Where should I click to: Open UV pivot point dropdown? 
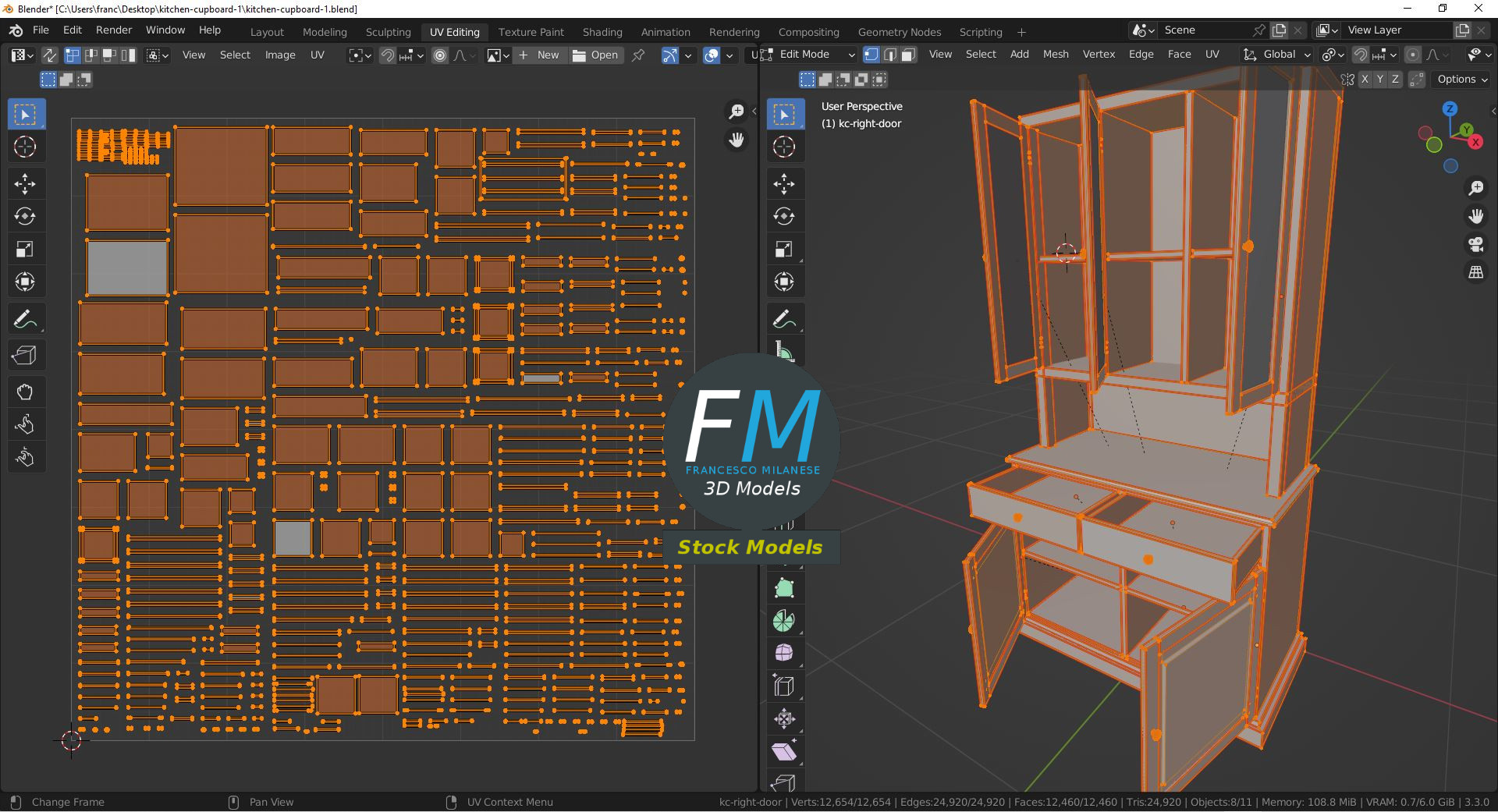[360, 55]
